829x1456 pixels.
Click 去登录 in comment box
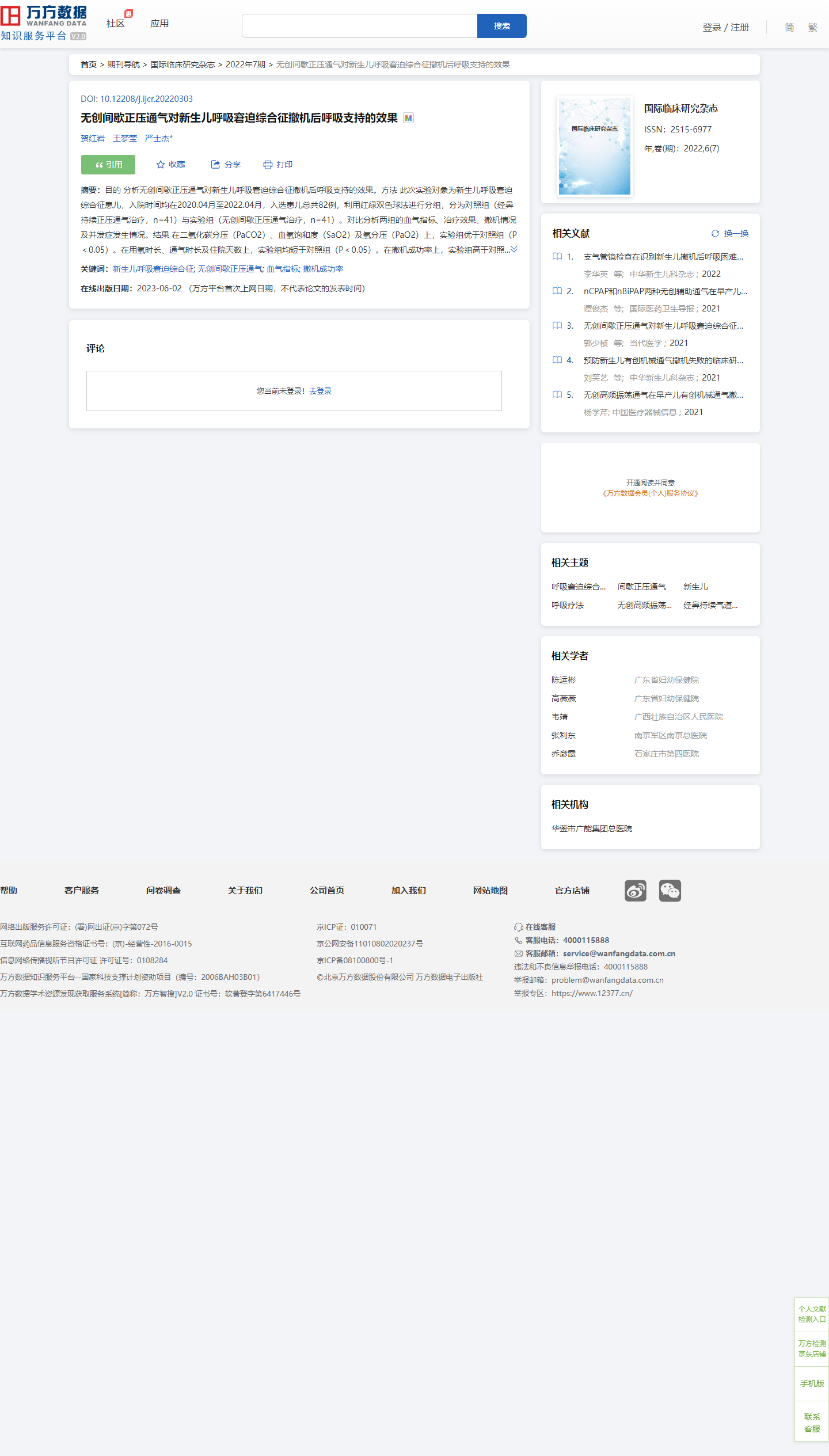click(320, 391)
